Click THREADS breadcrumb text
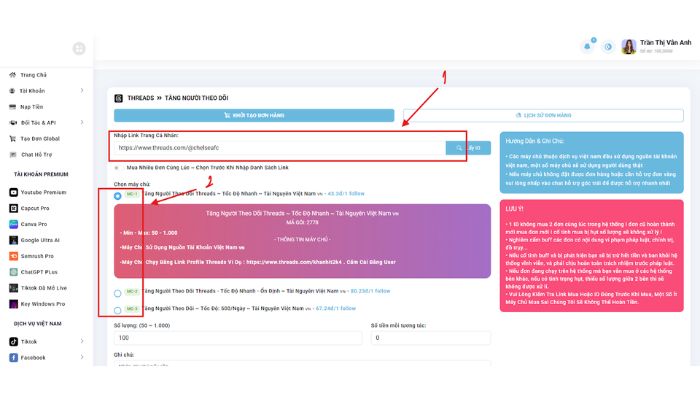Viewport: 700px width, 400px height. [141, 98]
